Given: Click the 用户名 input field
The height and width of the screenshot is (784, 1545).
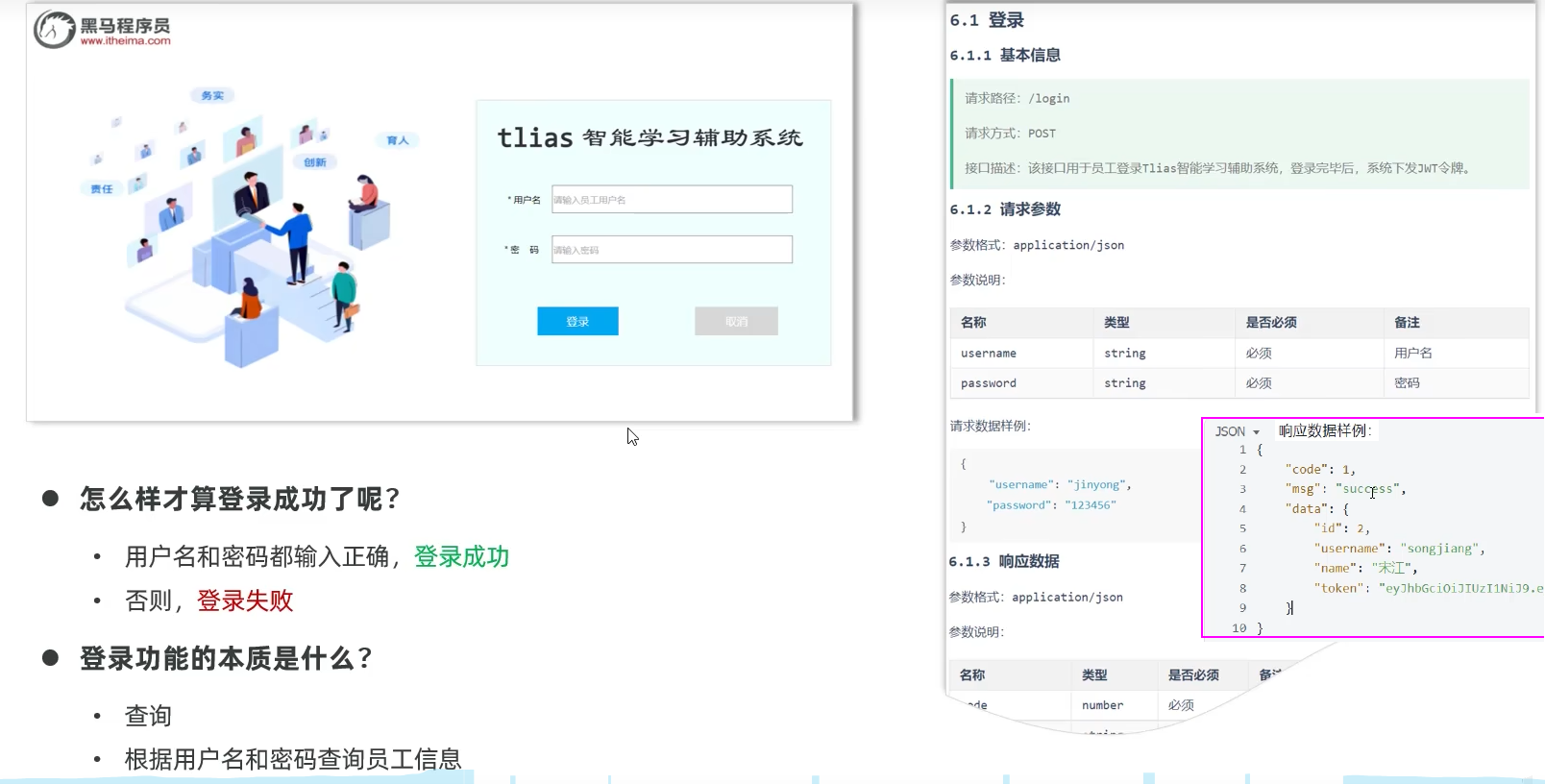Looking at the screenshot, I should click(x=672, y=200).
